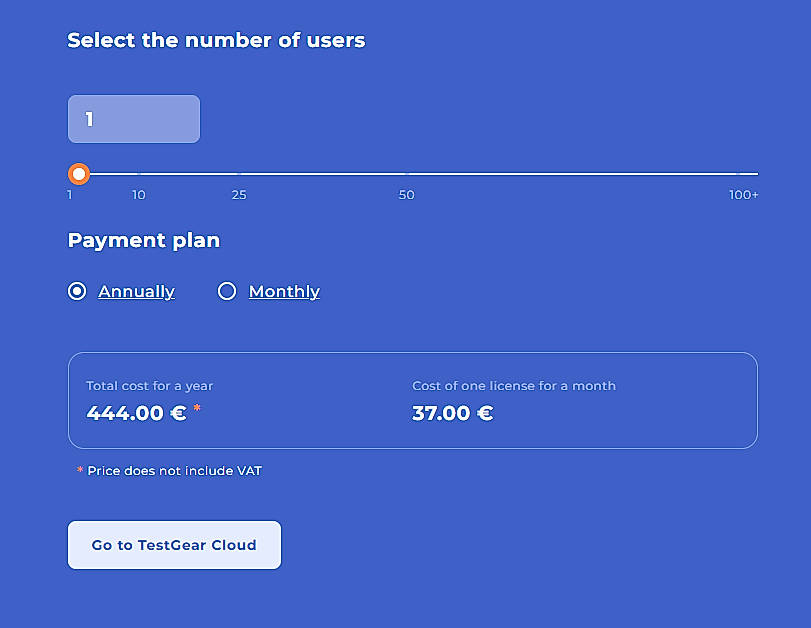Click the slider track near 1 user
Image resolution: width=811 pixels, height=628 pixels.
[95, 173]
